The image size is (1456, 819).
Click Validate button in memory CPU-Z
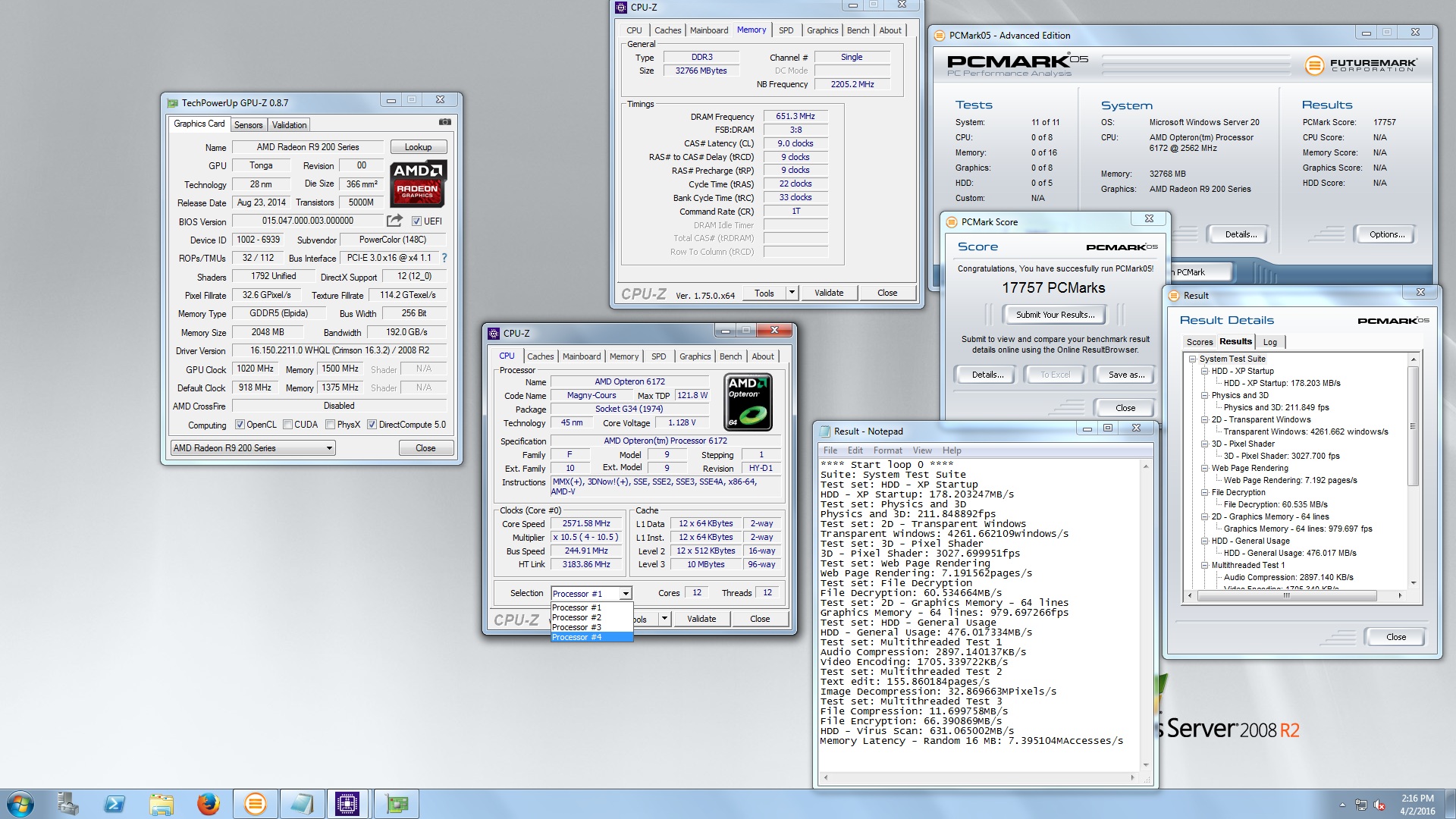828,293
